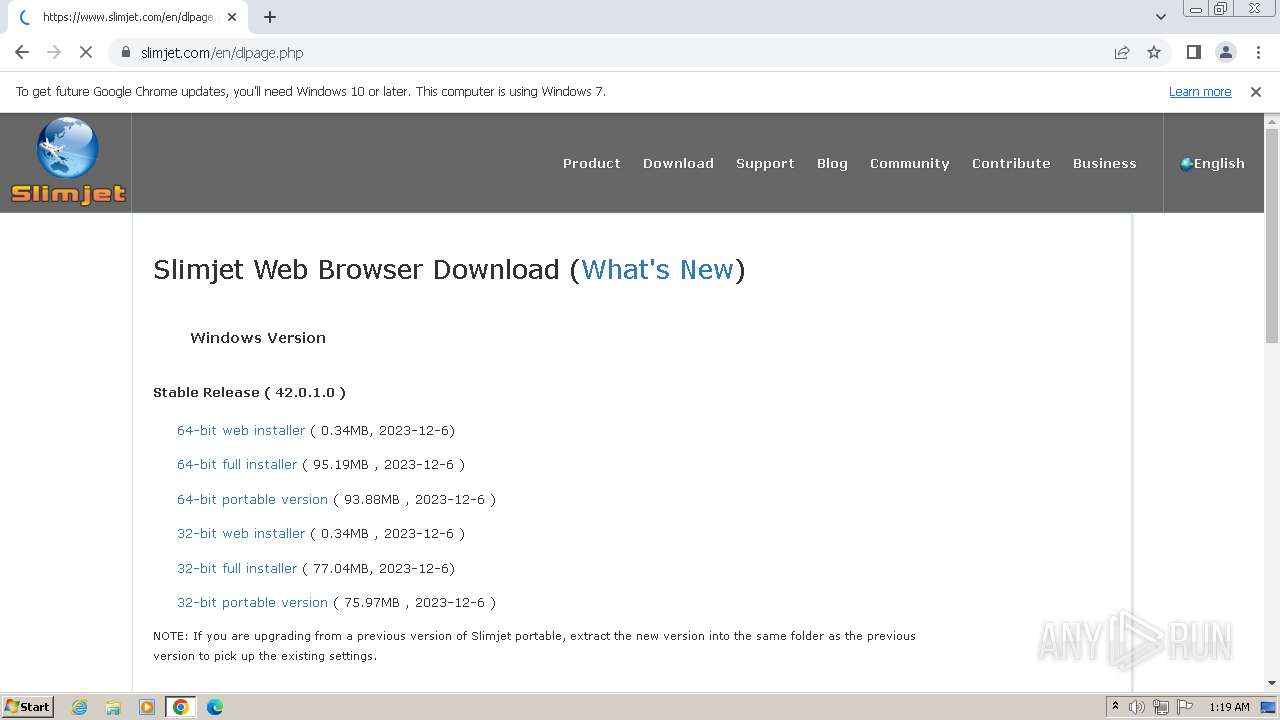The height and width of the screenshot is (720, 1280).
Task: Download the 32-bit web installer
Action: [241, 533]
